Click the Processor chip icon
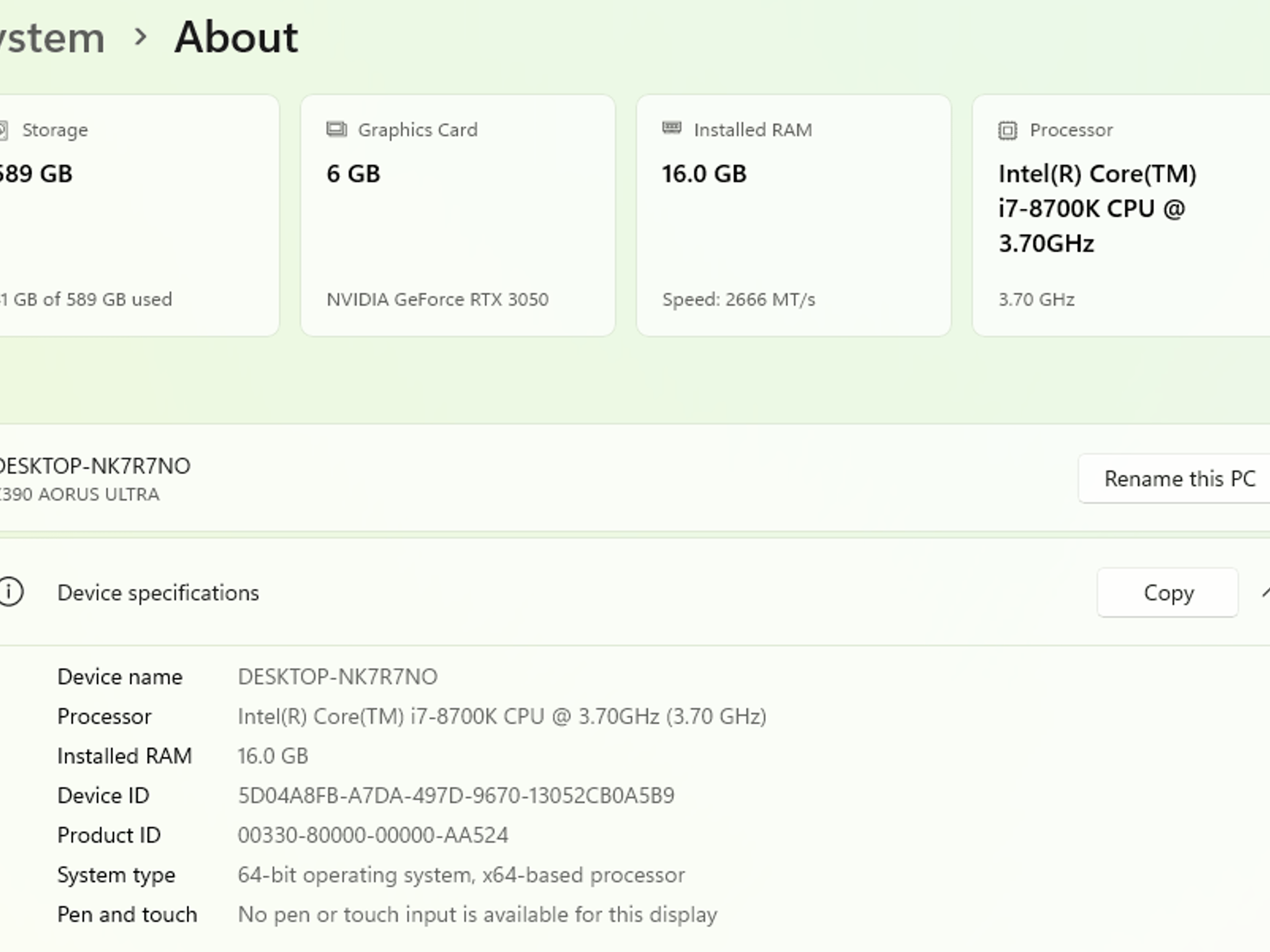This screenshot has height=952, width=1270. coord(1008,130)
